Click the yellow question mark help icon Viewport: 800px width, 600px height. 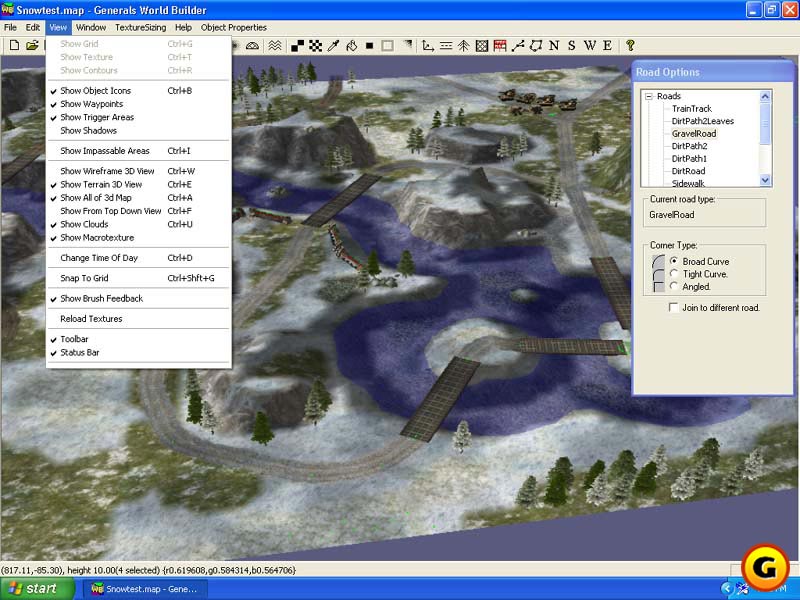coord(630,46)
